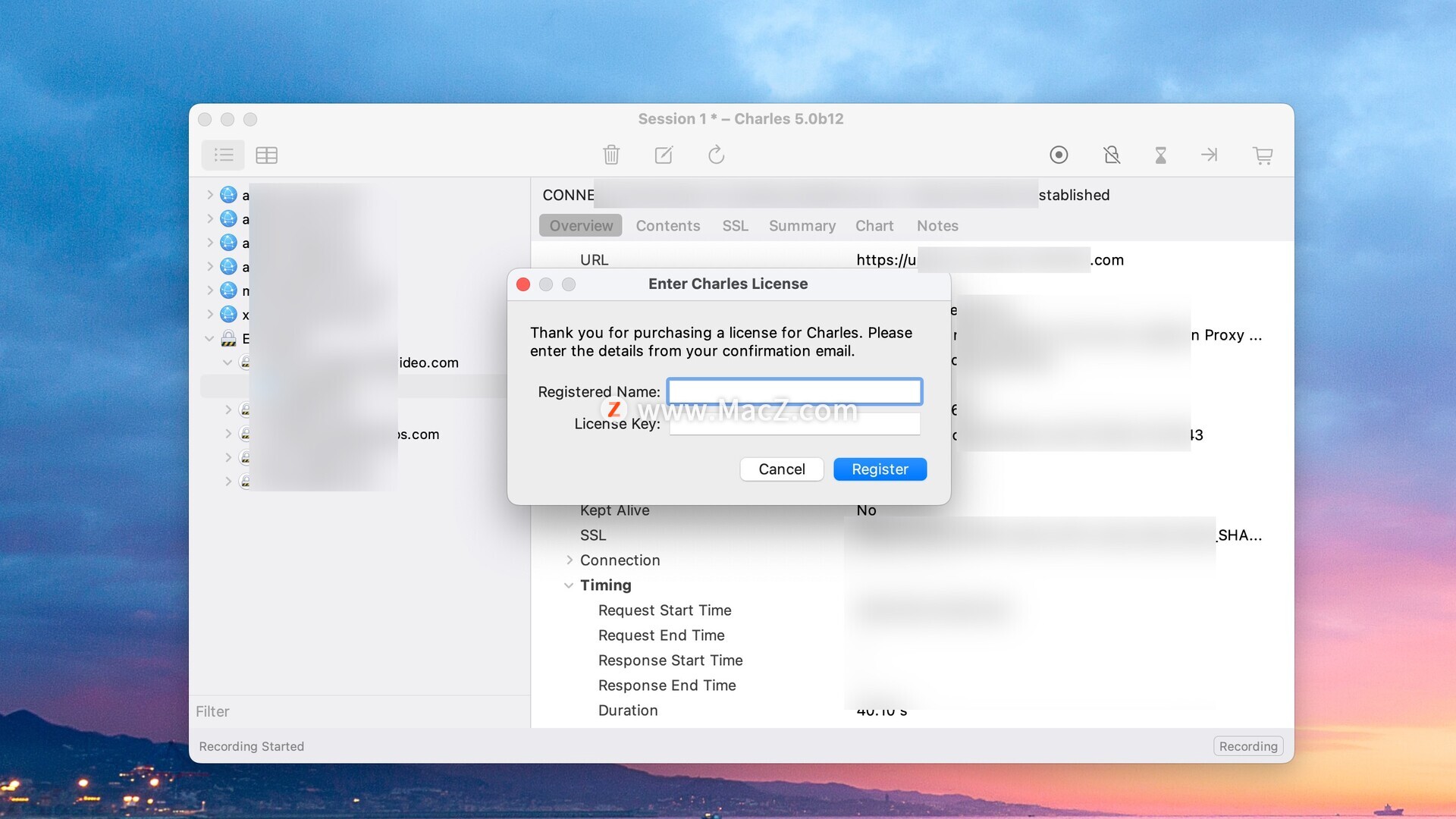Click the breakpoints arrow icon

(x=1210, y=155)
